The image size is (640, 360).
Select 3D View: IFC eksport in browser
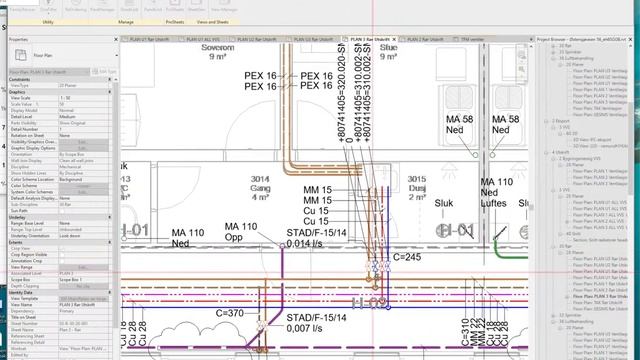pos(592,140)
